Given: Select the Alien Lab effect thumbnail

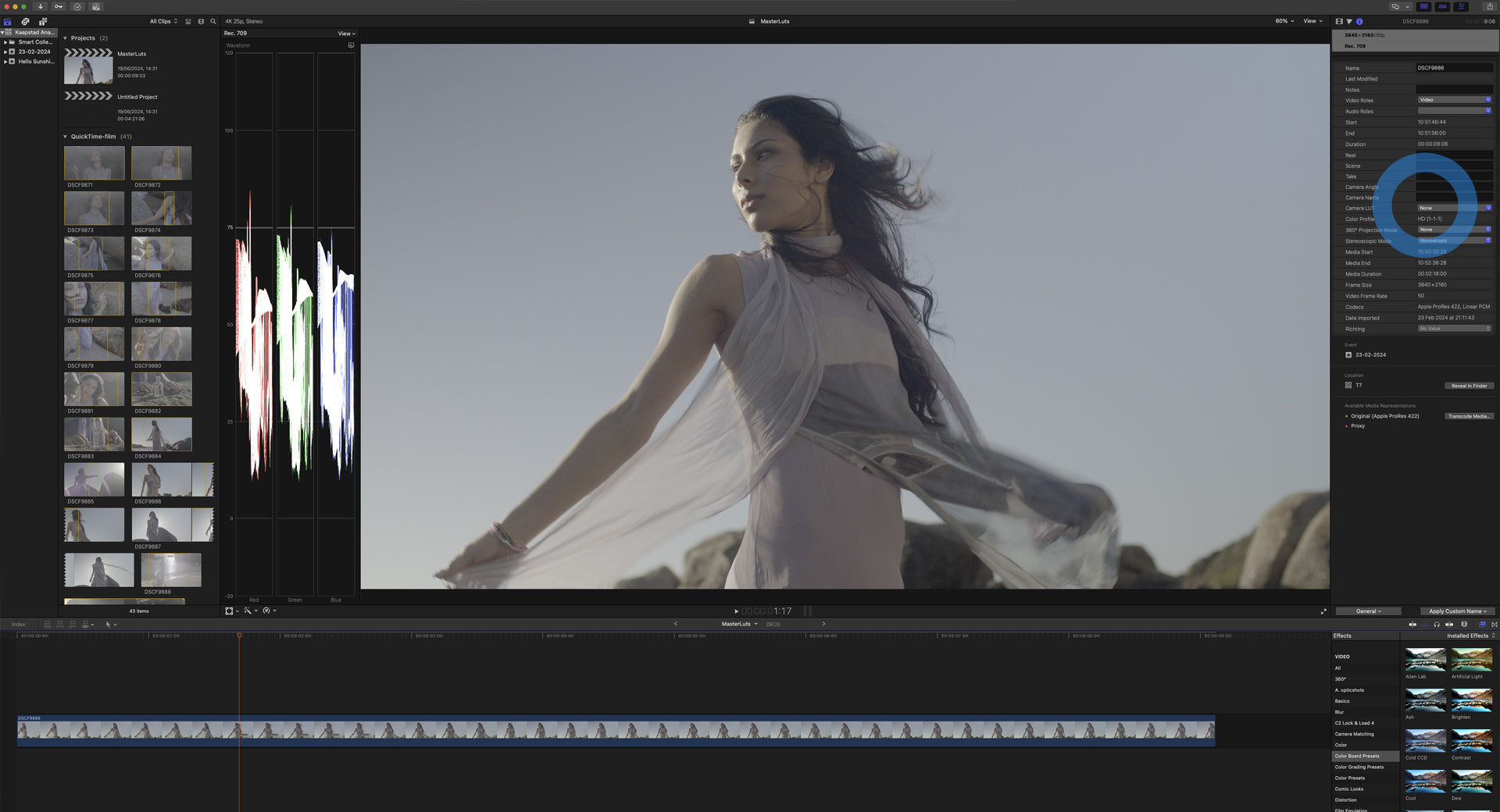Looking at the screenshot, I should pyautogui.click(x=1425, y=660).
